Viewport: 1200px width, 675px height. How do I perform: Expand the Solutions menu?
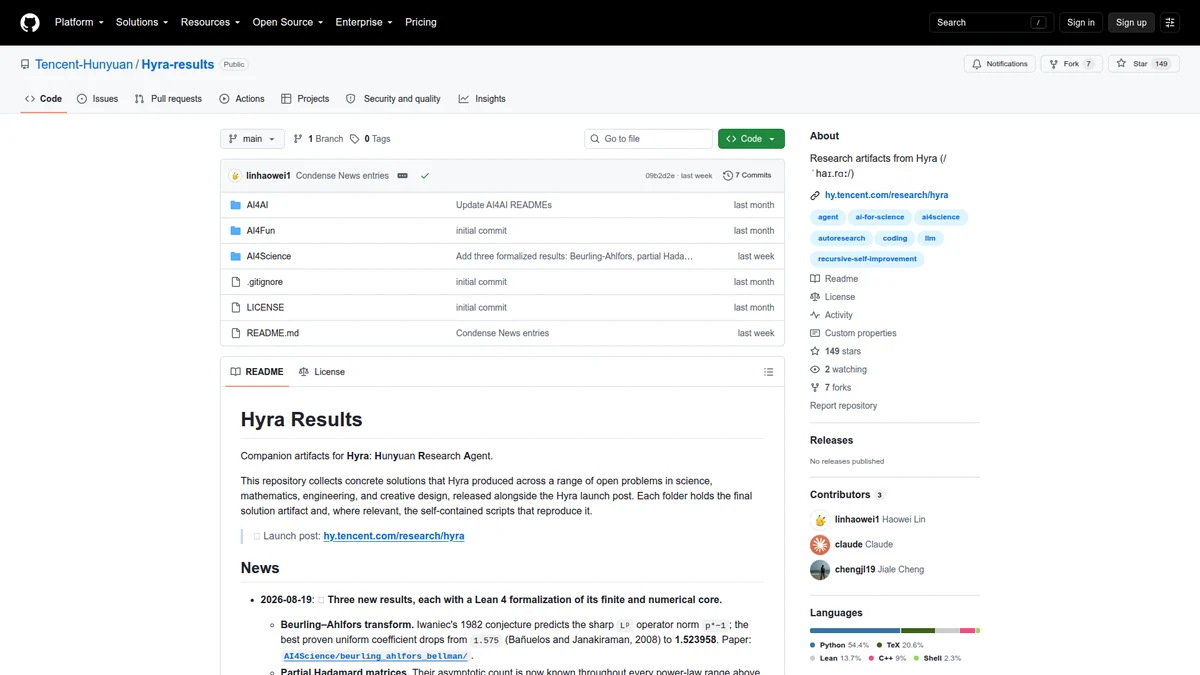coord(142,22)
